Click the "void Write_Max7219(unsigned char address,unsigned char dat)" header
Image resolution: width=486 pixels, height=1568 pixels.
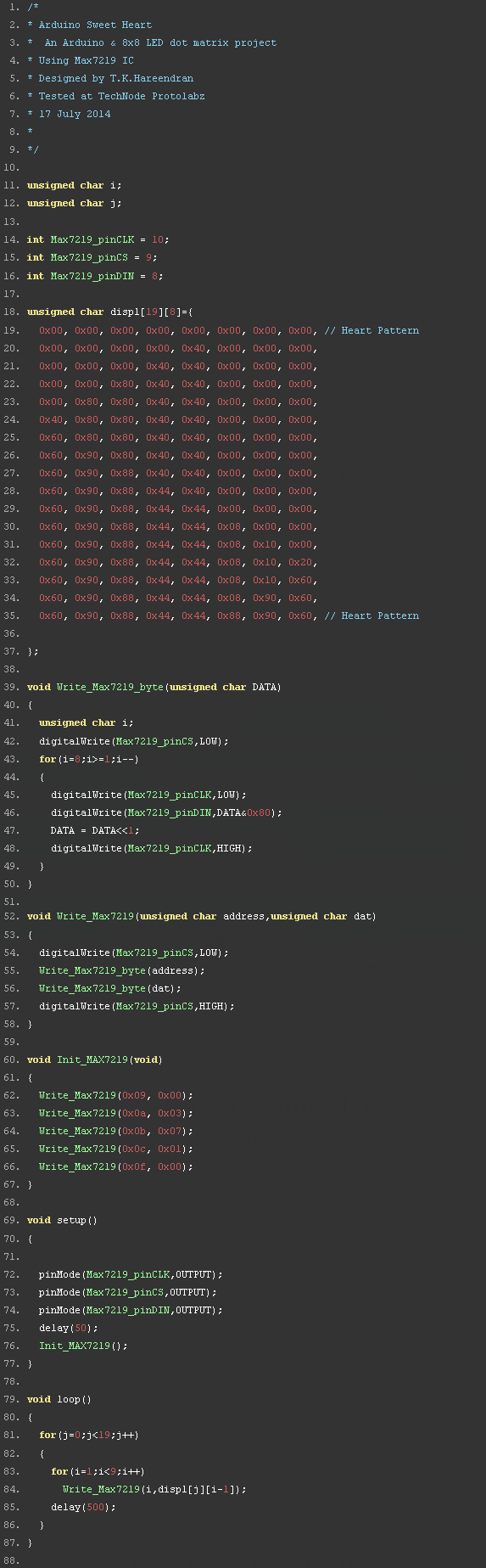point(202,916)
